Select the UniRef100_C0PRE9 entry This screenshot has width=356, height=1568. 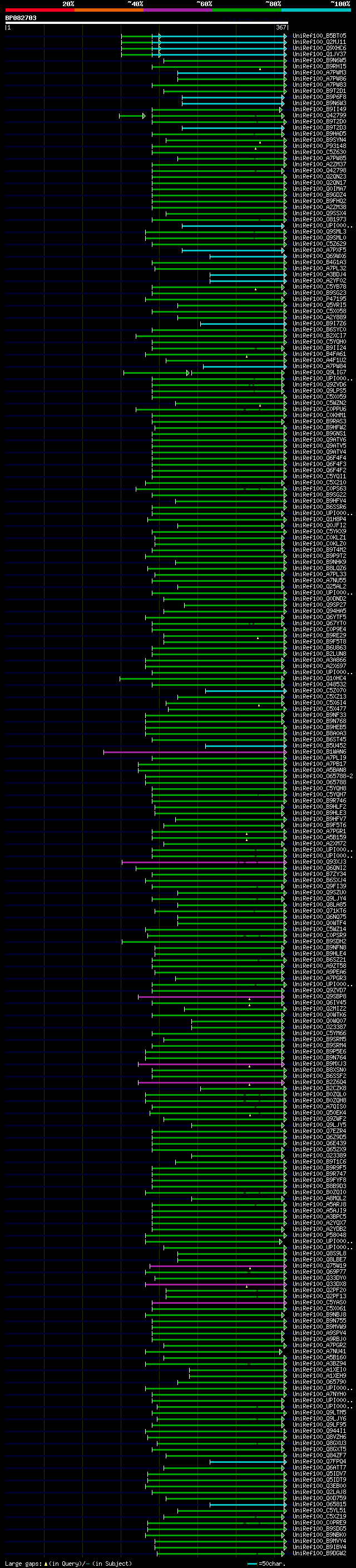(x=319, y=1522)
